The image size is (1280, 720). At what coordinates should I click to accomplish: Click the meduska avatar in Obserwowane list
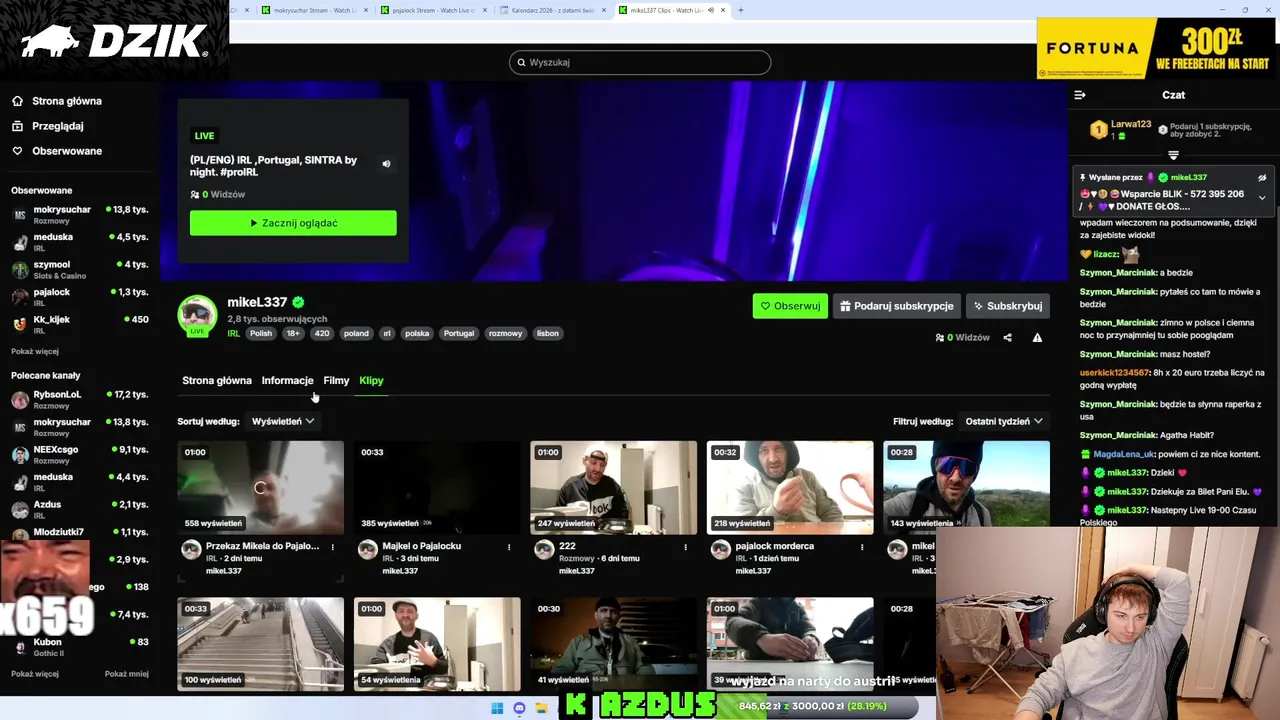click(x=20, y=243)
